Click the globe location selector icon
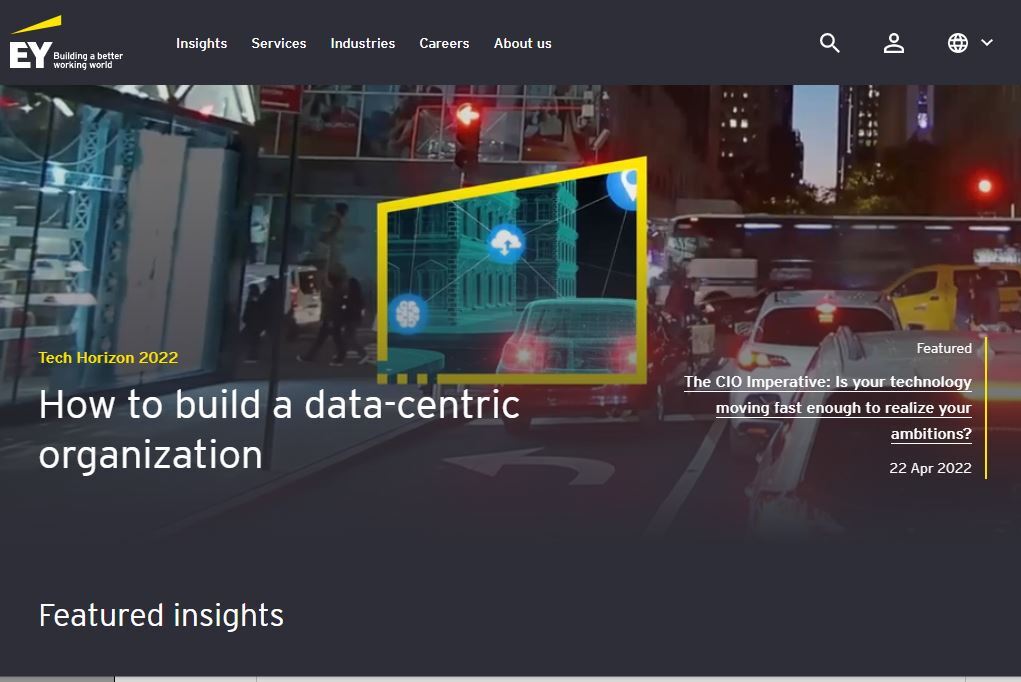 [957, 43]
